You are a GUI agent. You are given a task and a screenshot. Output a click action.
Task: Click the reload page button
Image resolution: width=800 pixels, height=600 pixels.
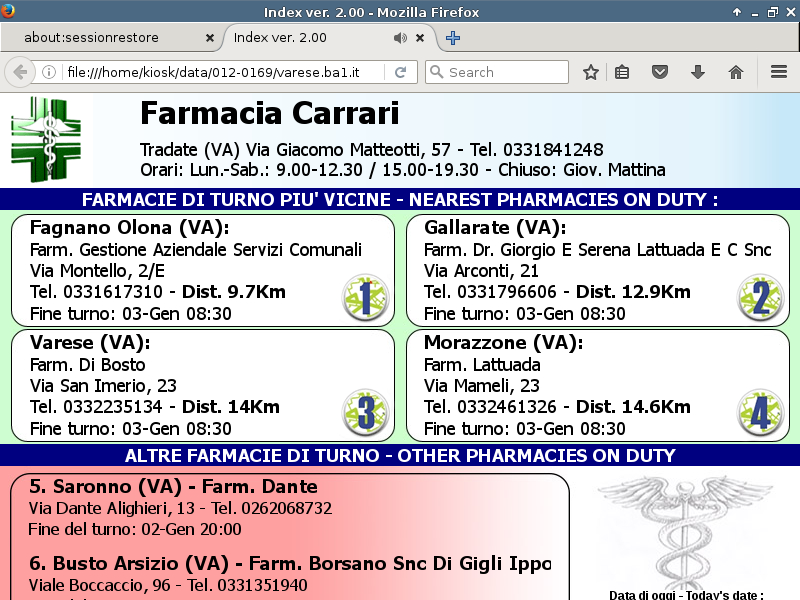pyautogui.click(x=400, y=72)
